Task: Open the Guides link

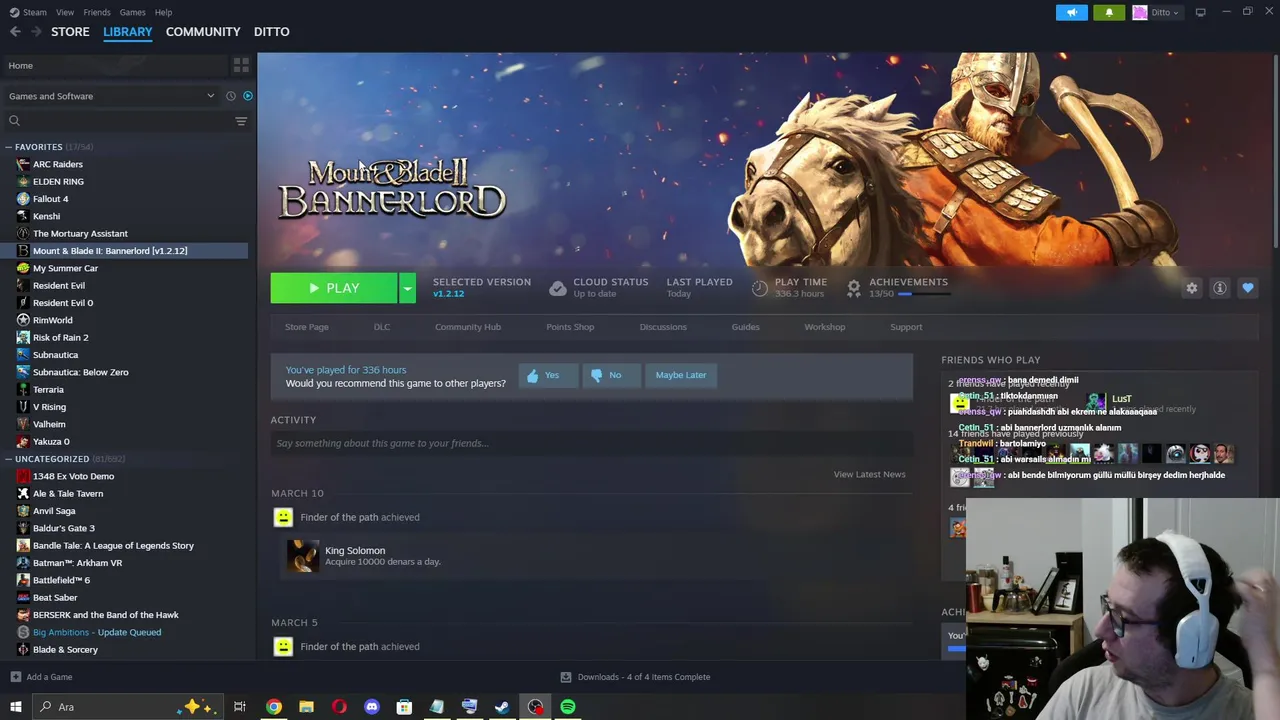Action: (746, 327)
